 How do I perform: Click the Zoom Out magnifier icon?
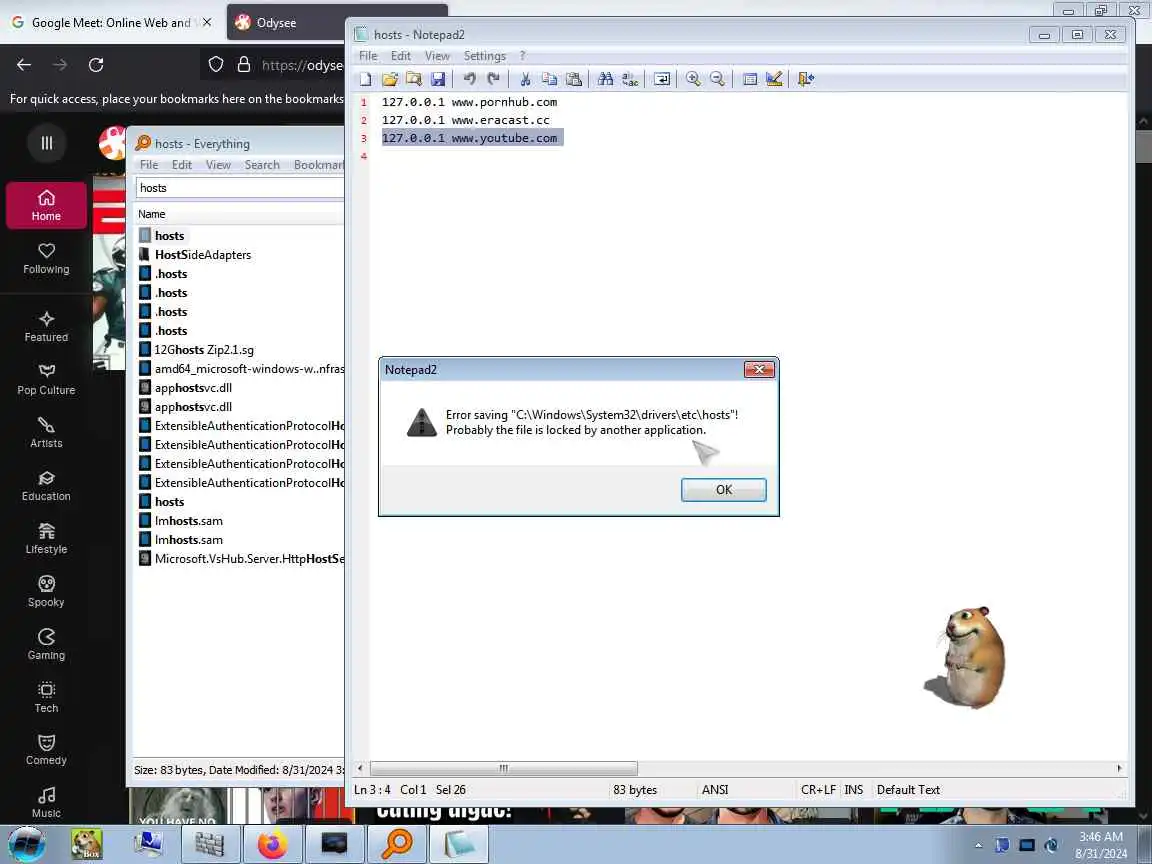click(x=717, y=79)
